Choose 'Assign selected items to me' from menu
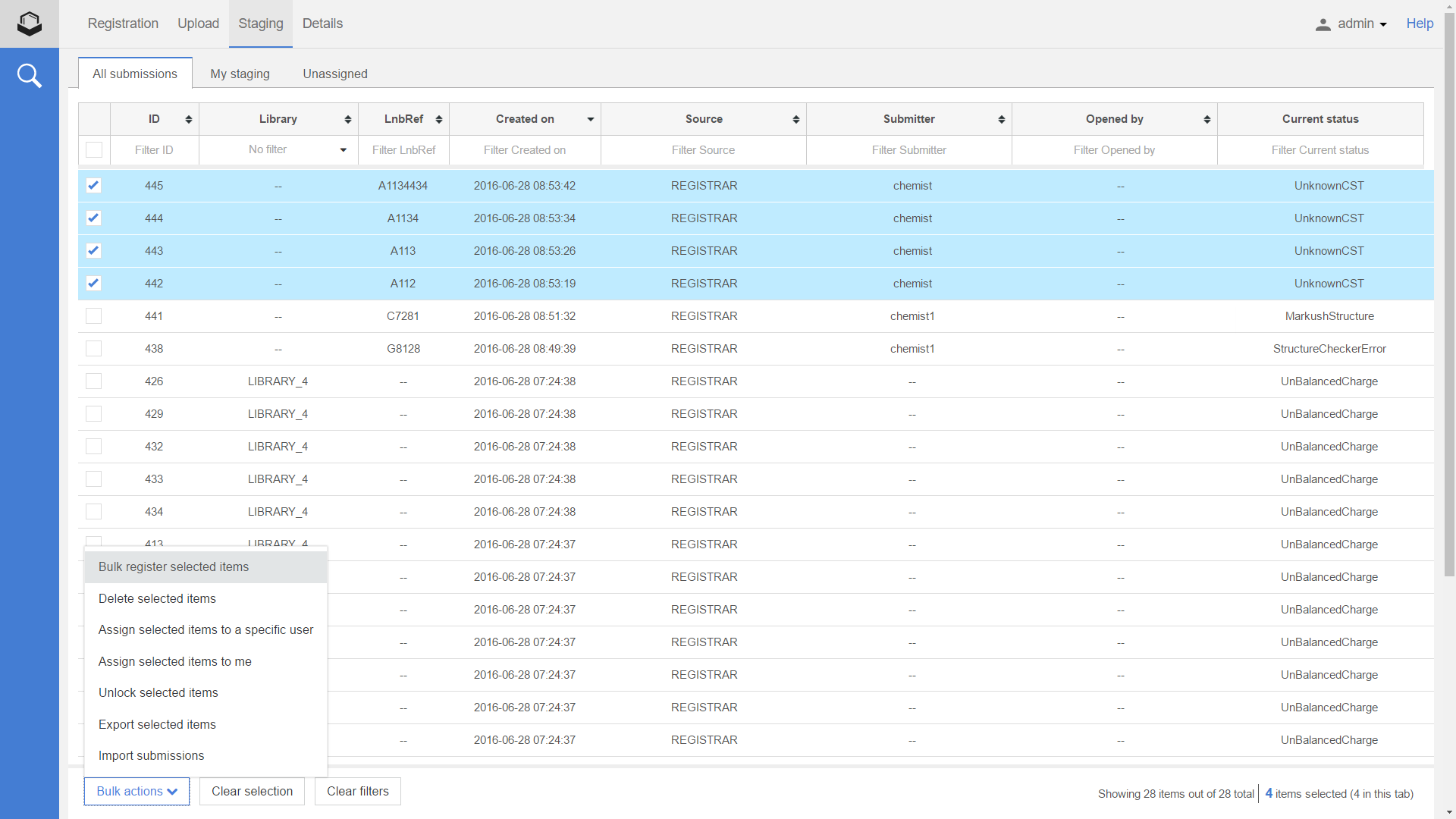Image resolution: width=1456 pixels, height=819 pixels. pos(174,661)
